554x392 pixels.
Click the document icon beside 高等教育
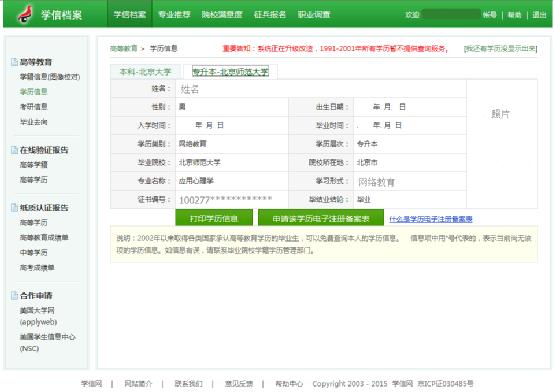click(14, 62)
